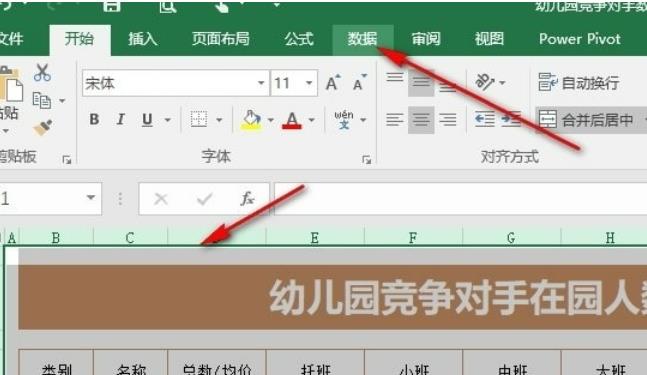The height and width of the screenshot is (375, 647).
Task: Switch to 数据 tab
Action: pos(363,39)
